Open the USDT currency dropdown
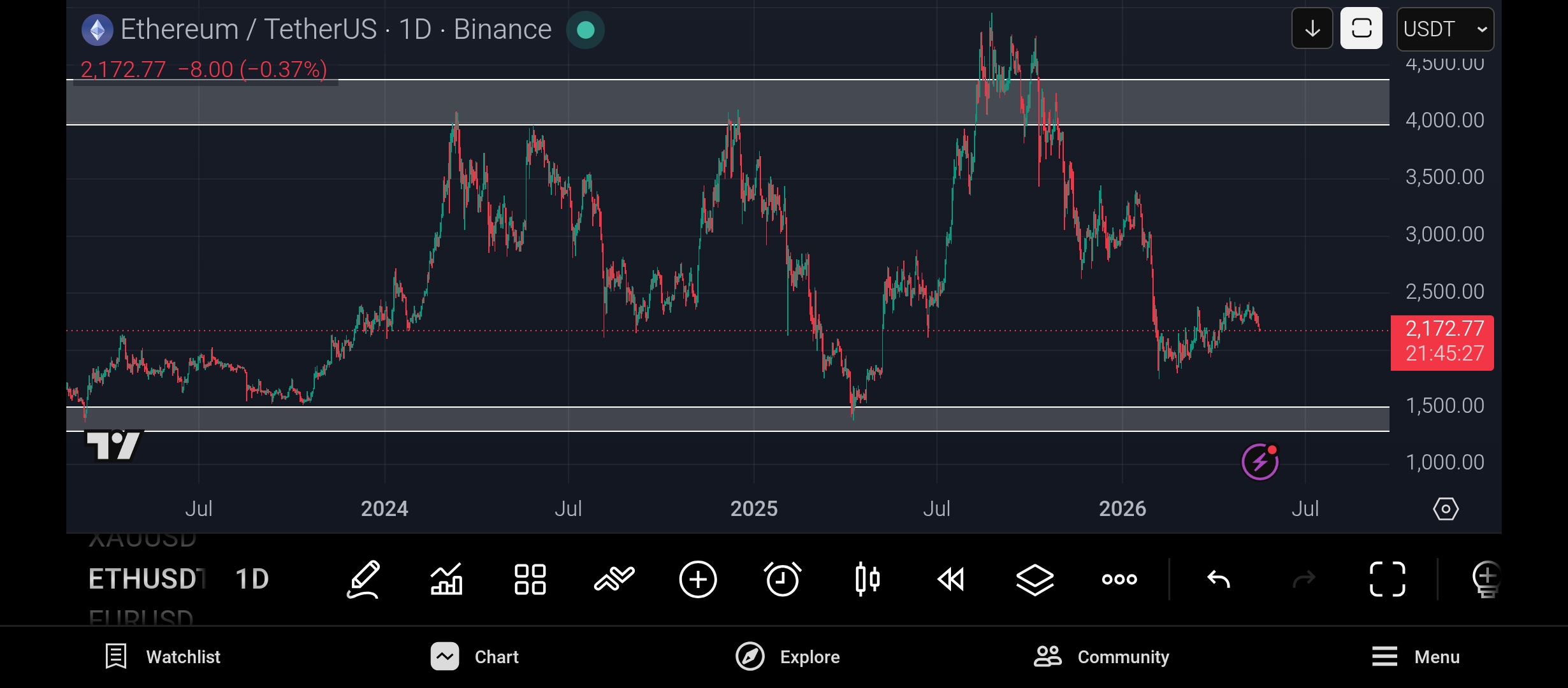This screenshot has width=1568, height=688. [x=1445, y=29]
